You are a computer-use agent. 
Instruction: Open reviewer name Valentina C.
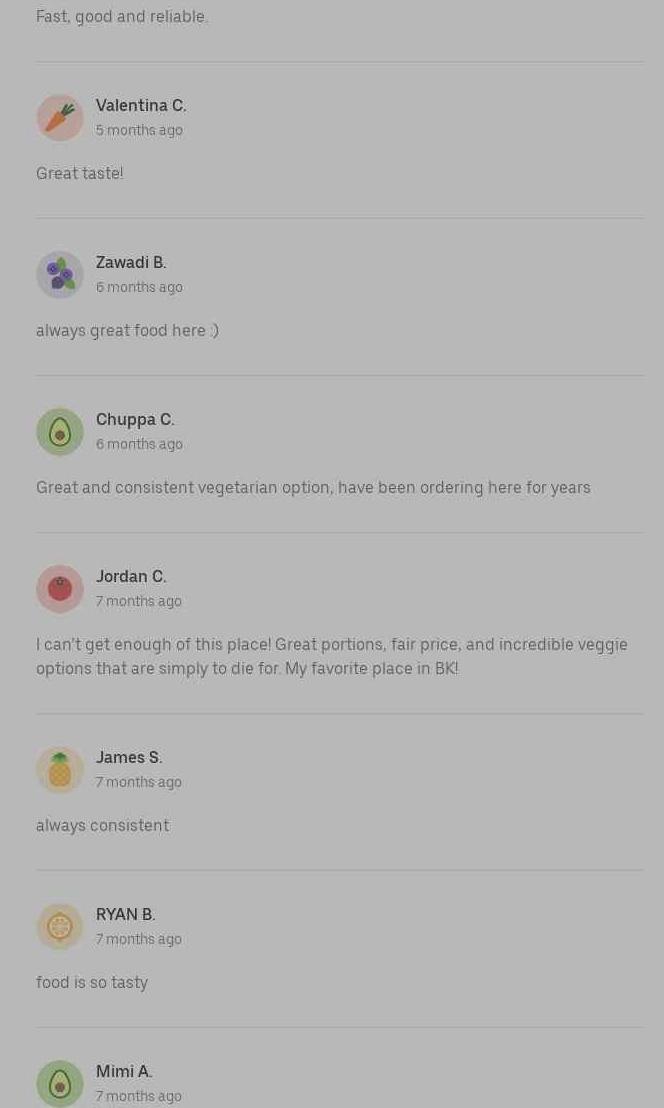pos(141,106)
